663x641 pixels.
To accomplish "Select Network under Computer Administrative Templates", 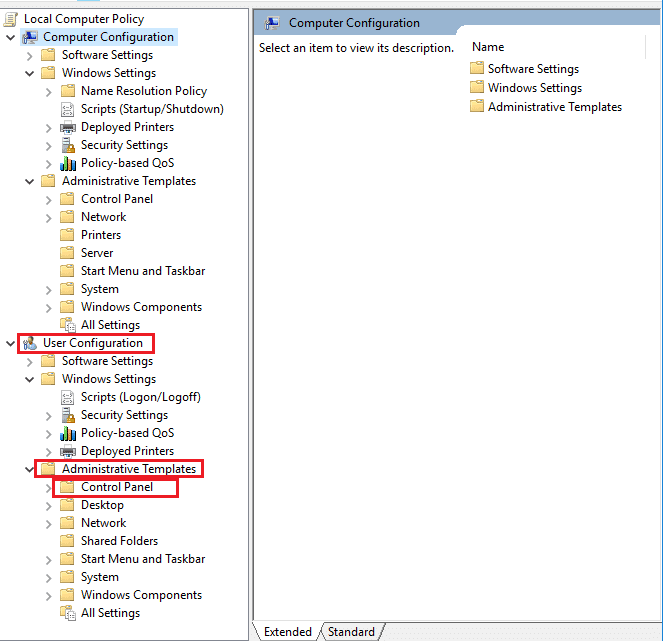I will pyautogui.click(x=104, y=217).
